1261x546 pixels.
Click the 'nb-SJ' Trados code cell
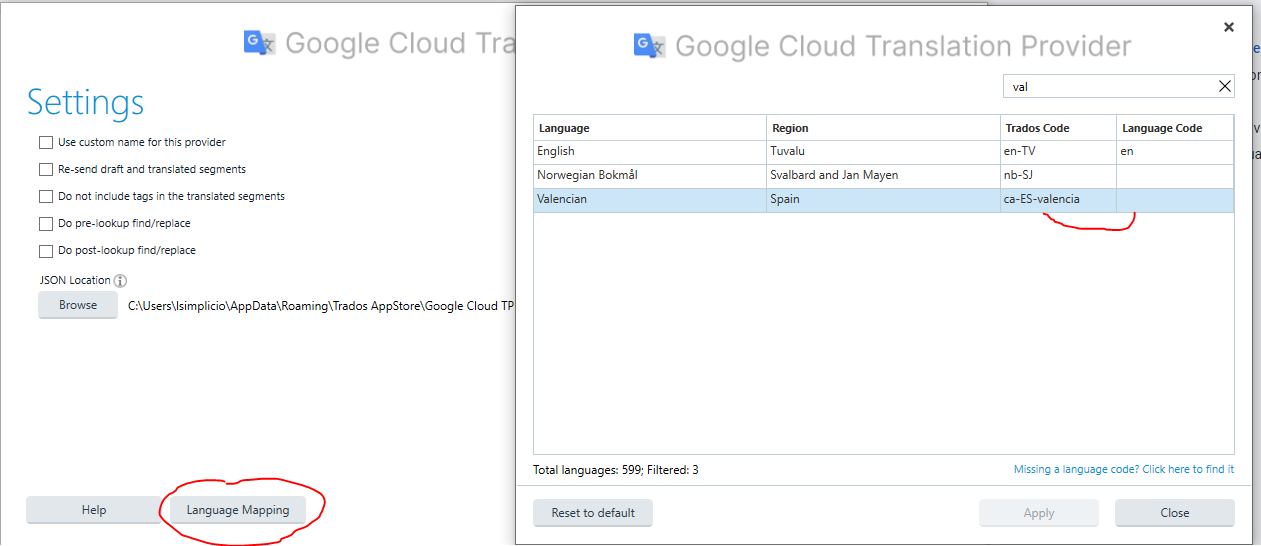point(1059,176)
